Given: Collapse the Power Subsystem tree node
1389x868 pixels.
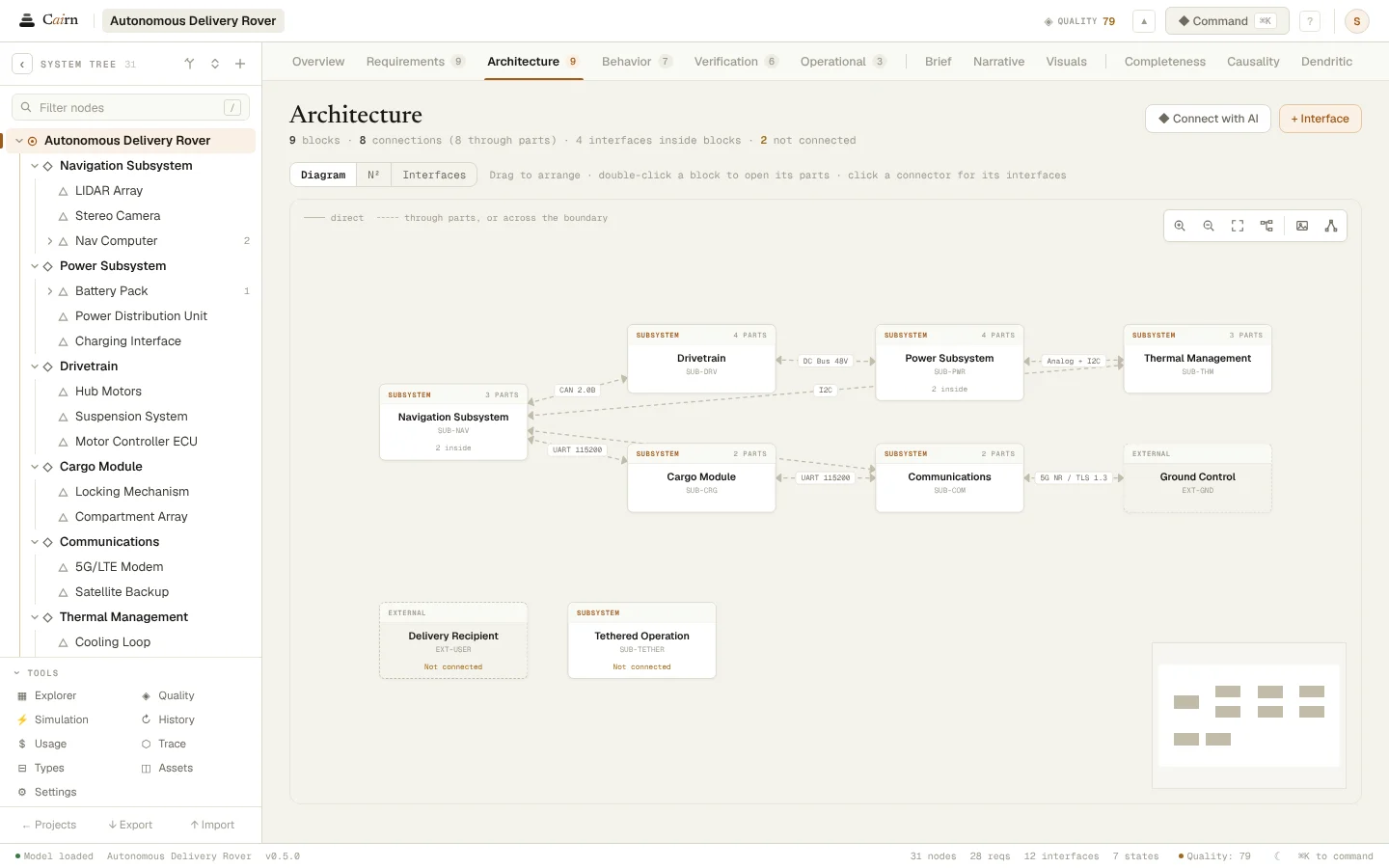Looking at the screenshot, I should (35, 266).
